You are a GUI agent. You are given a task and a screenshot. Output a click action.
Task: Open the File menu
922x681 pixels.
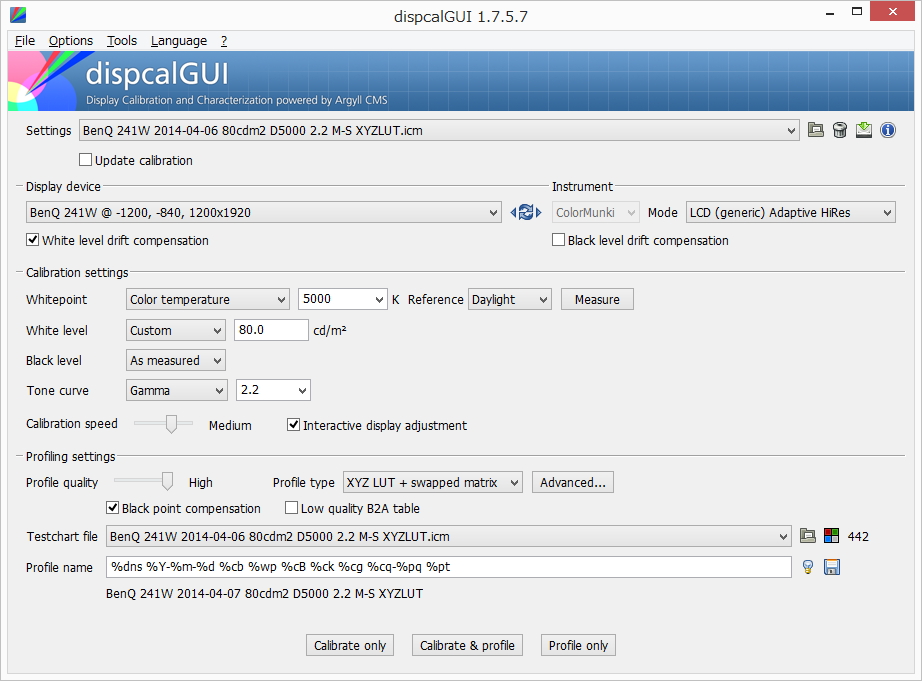[25, 41]
